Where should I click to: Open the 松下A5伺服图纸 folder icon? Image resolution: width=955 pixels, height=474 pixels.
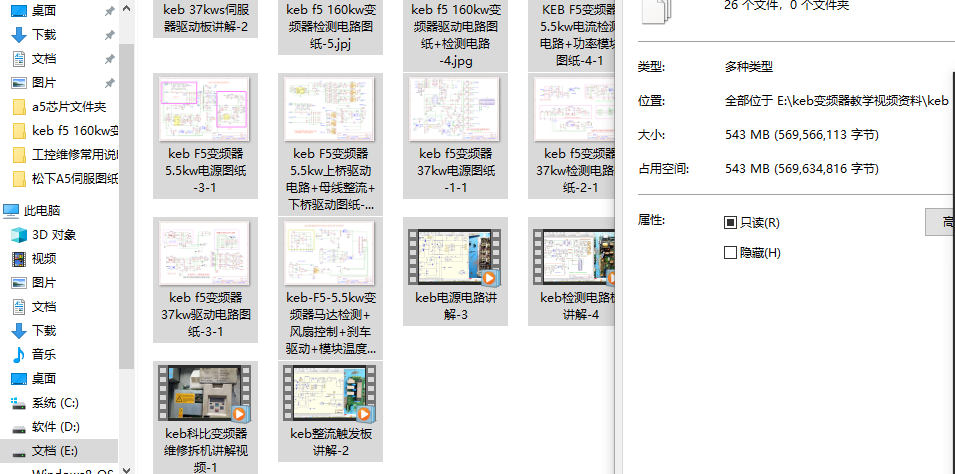19,179
